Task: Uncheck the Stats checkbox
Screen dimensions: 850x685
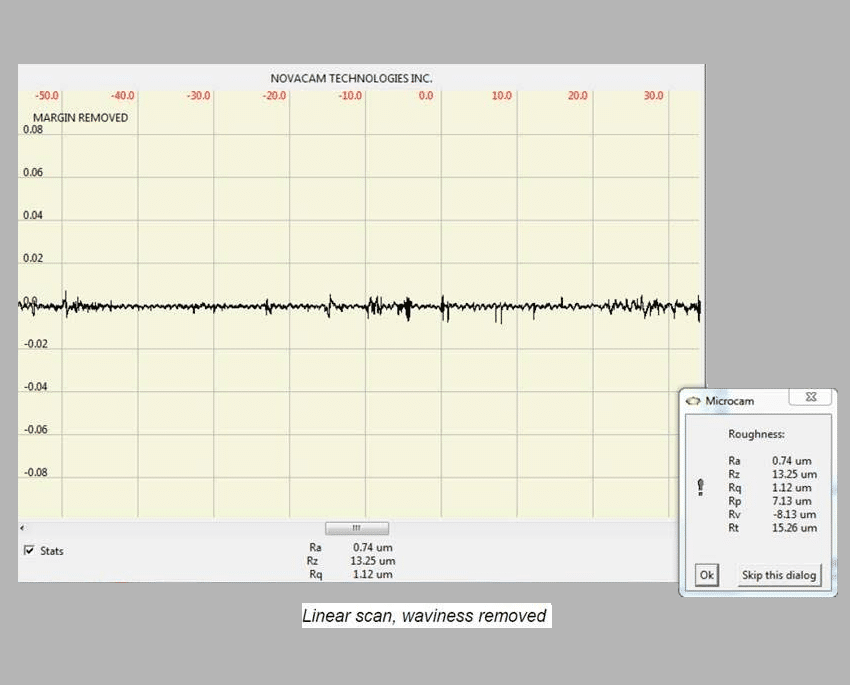Action: coord(29,551)
